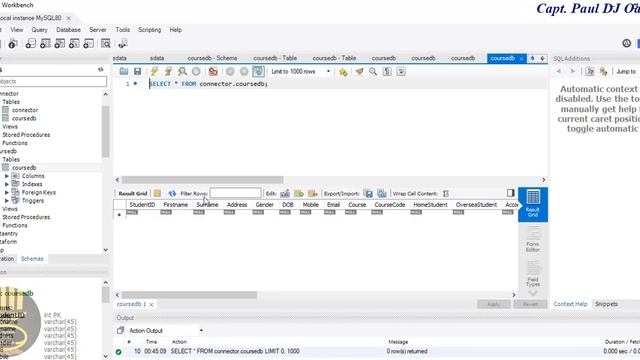Beautify query with broom icon
Viewport: 640px width, 360px height.
click(359, 71)
